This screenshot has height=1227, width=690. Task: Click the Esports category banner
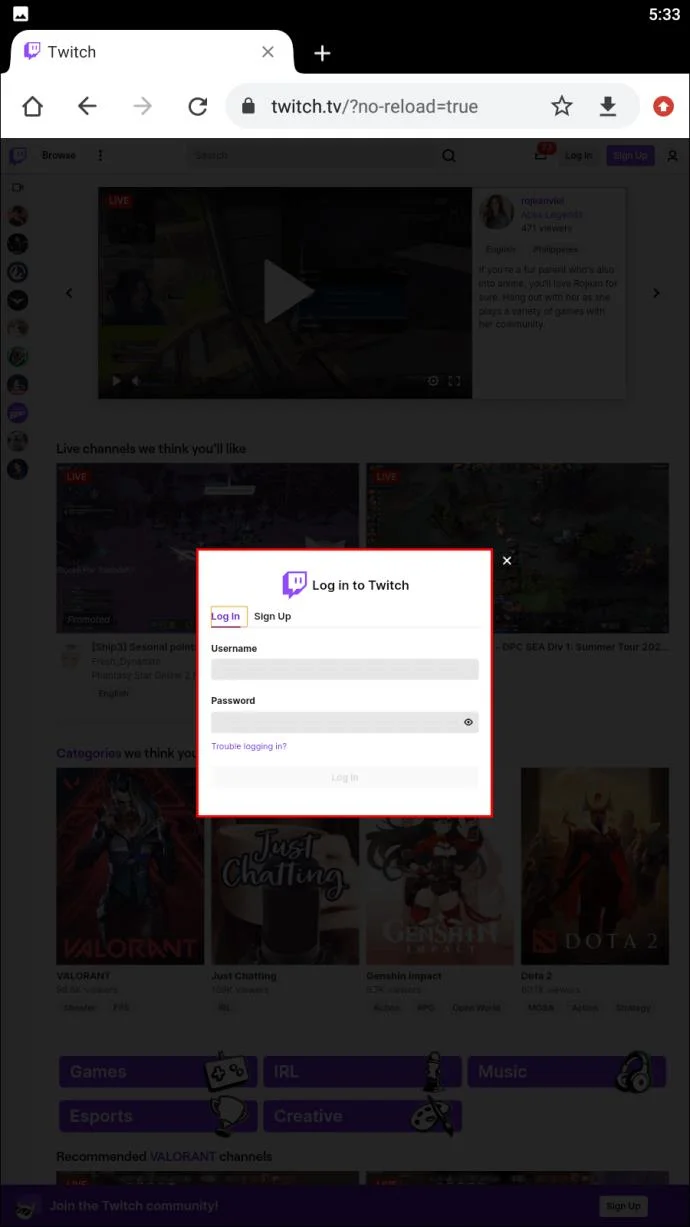coord(158,1116)
